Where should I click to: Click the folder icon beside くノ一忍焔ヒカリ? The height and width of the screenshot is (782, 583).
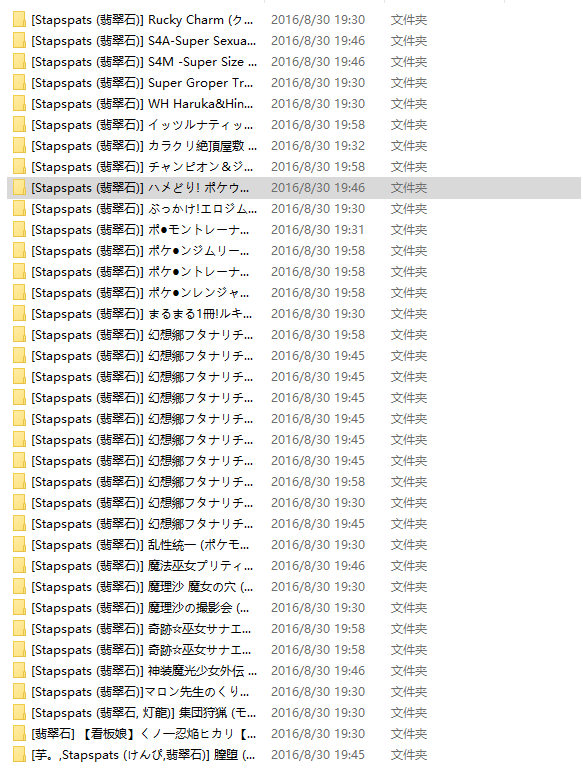(19, 734)
